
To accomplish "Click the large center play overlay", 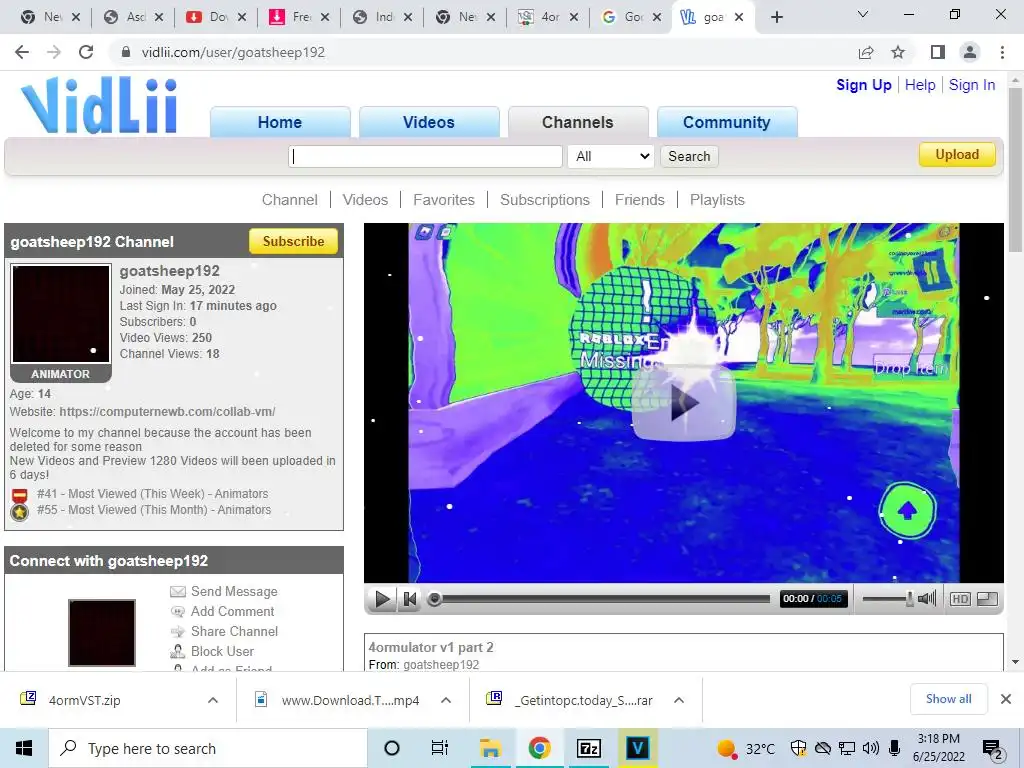I will point(684,403).
